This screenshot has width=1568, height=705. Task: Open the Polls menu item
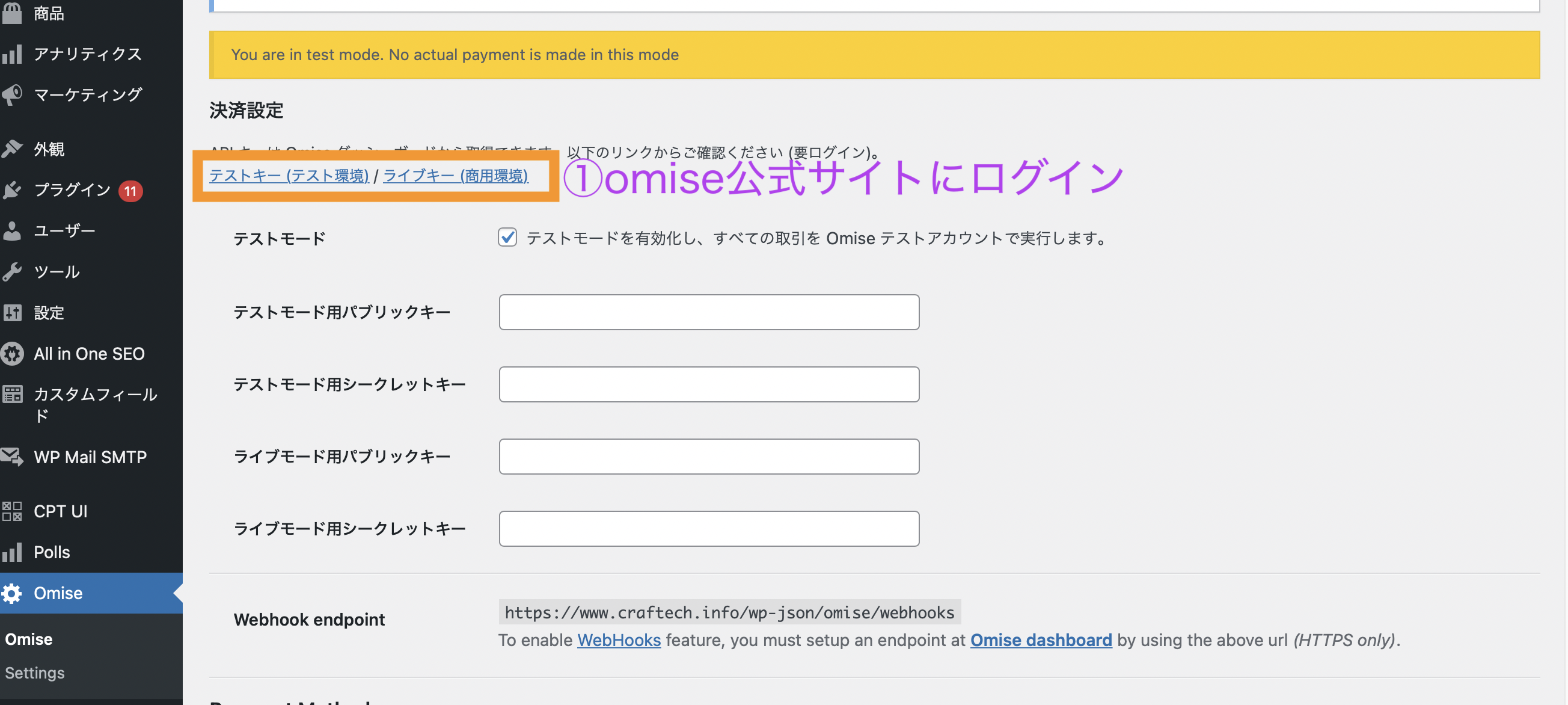(52, 552)
